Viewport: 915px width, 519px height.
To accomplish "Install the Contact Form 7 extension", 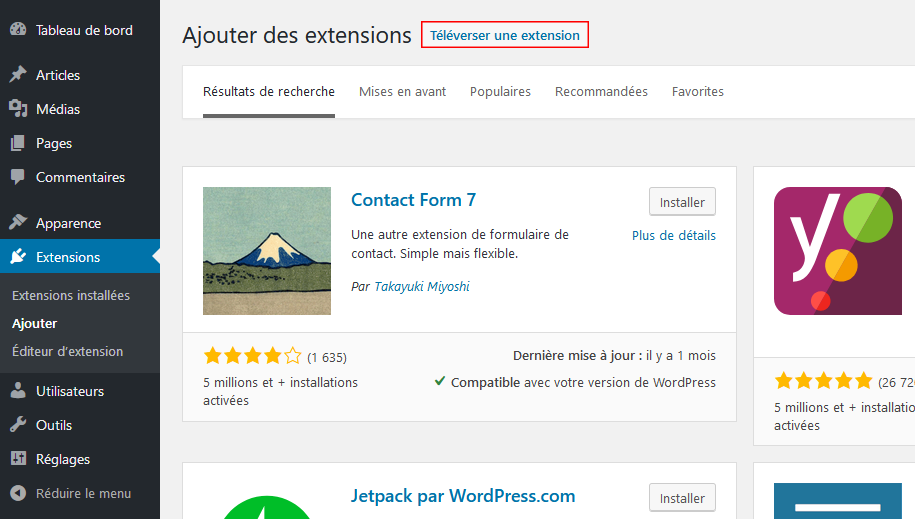I will (682, 202).
